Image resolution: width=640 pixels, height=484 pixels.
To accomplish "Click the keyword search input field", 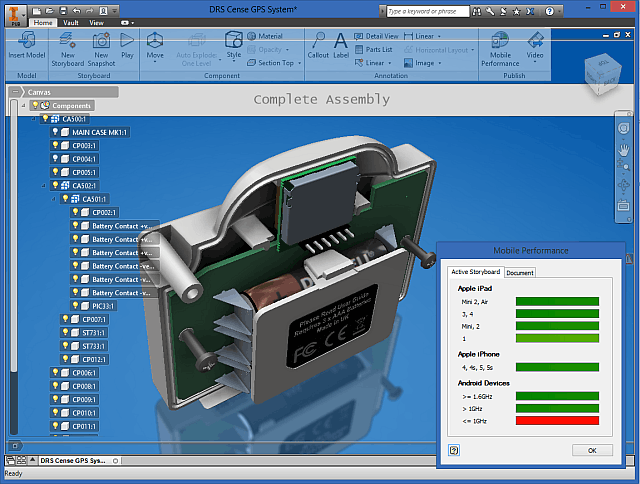I will (427, 11).
